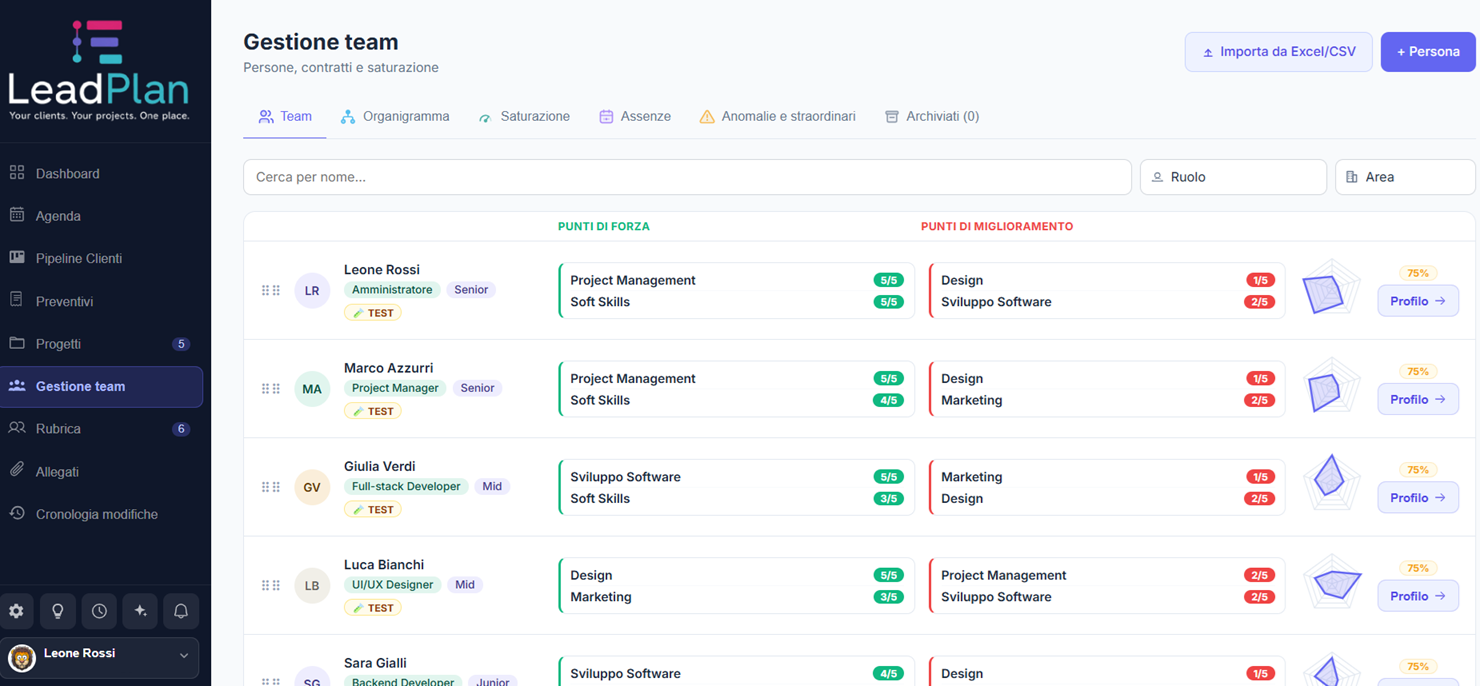
Task: Click the lightbulb ideas icon
Action: click(x=58, y=611)
